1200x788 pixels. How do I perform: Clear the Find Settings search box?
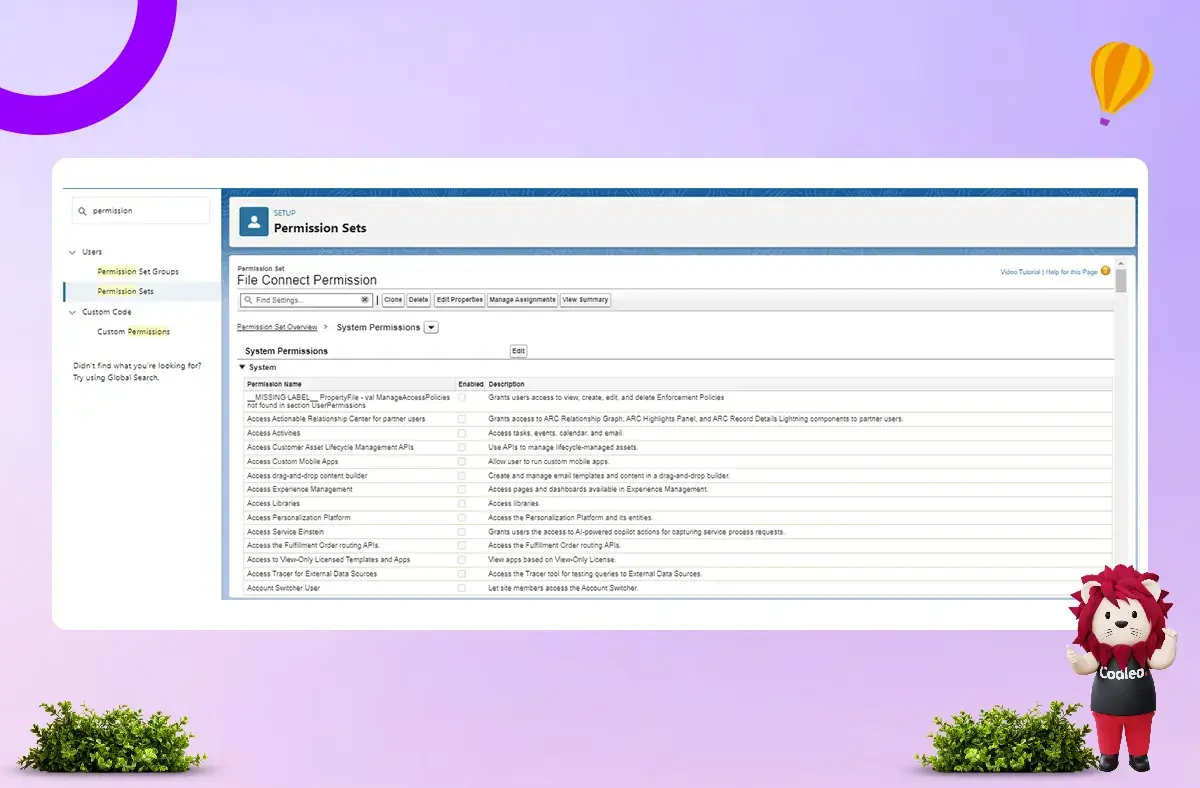[365, 300]
